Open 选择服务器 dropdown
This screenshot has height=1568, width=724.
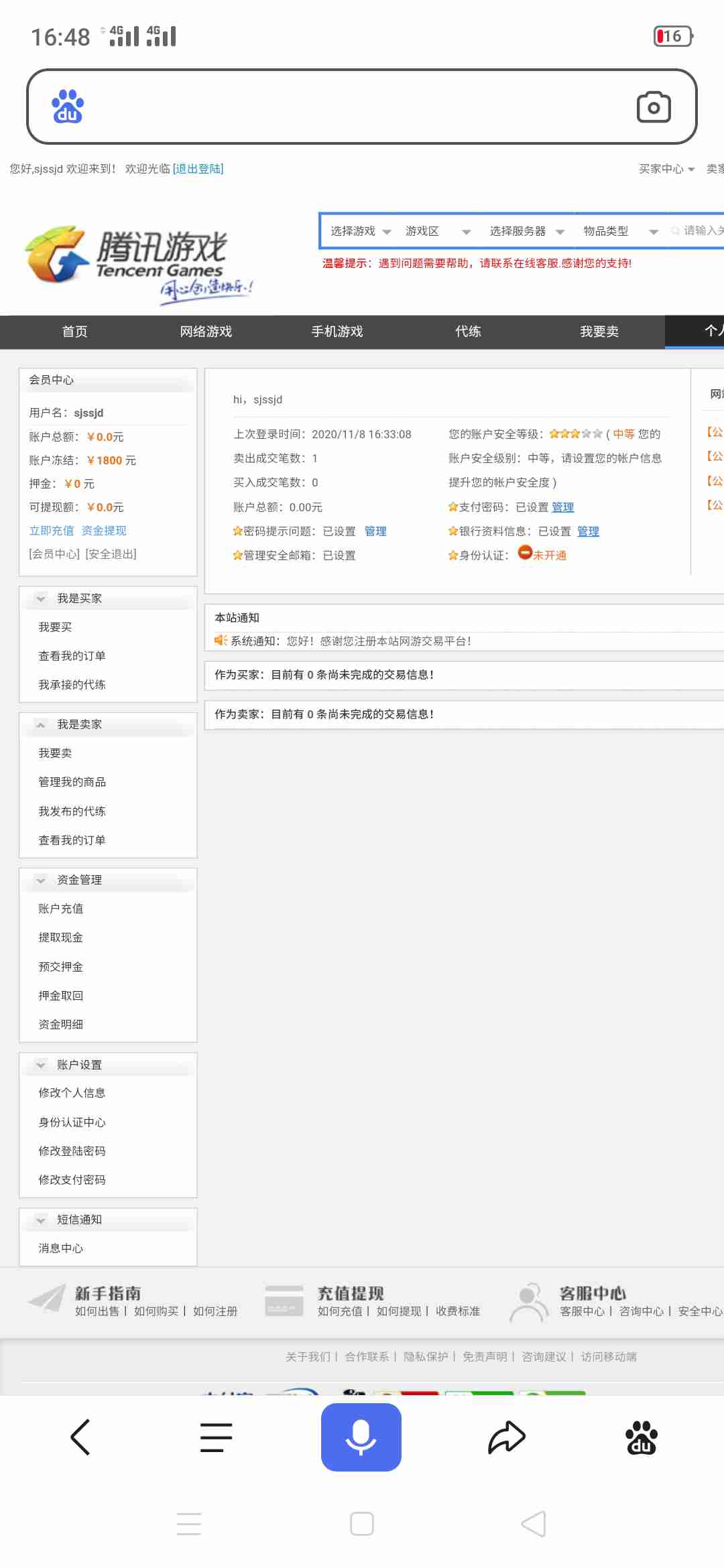pos(527,231)
